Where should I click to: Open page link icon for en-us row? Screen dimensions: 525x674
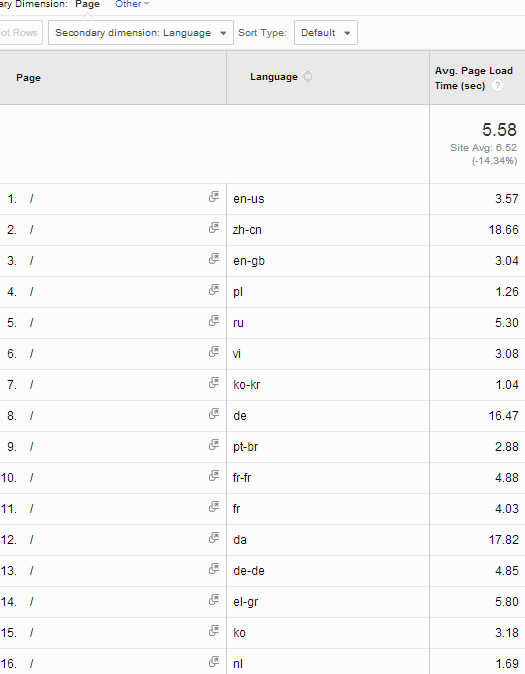214,197
